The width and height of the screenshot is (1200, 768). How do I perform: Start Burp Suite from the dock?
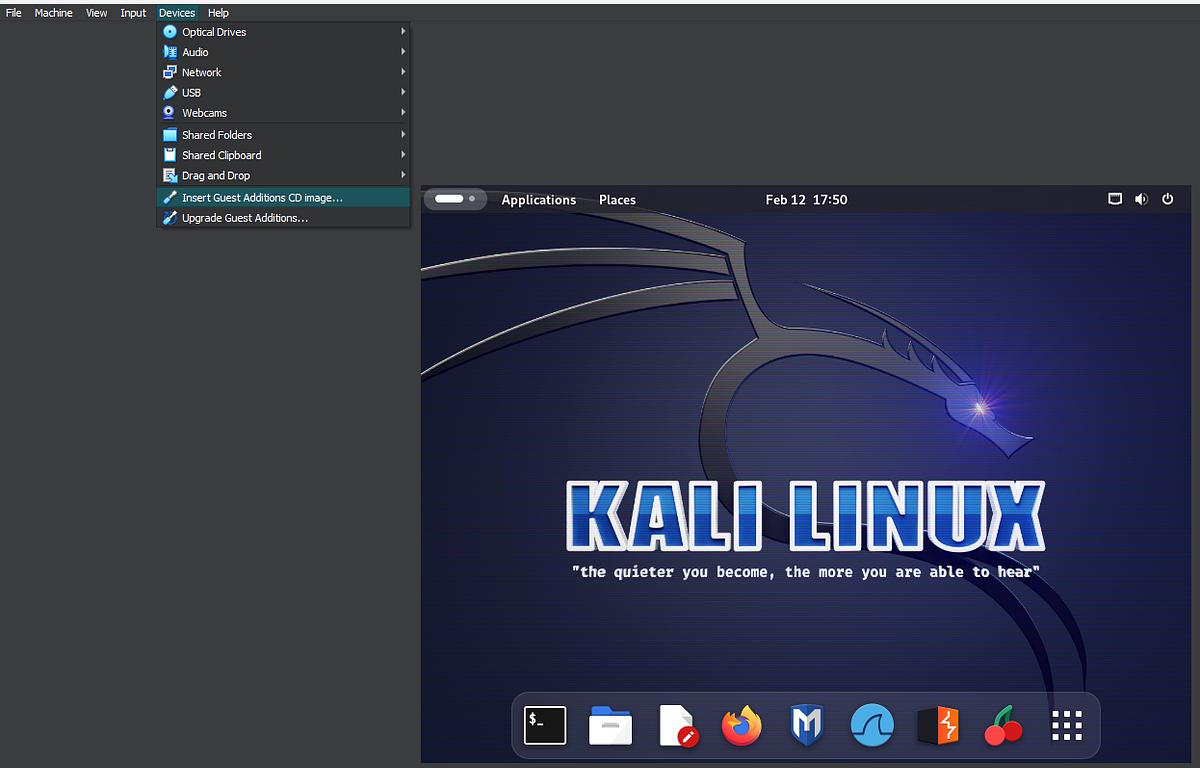[937, 726]
